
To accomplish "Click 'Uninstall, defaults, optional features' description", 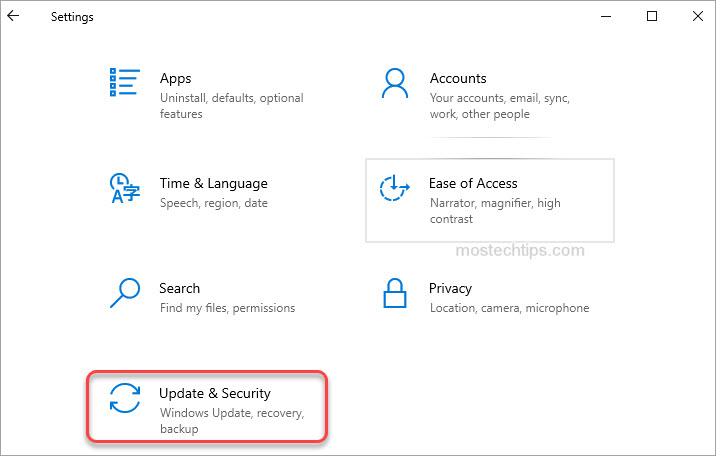I will tap(231, 106).
